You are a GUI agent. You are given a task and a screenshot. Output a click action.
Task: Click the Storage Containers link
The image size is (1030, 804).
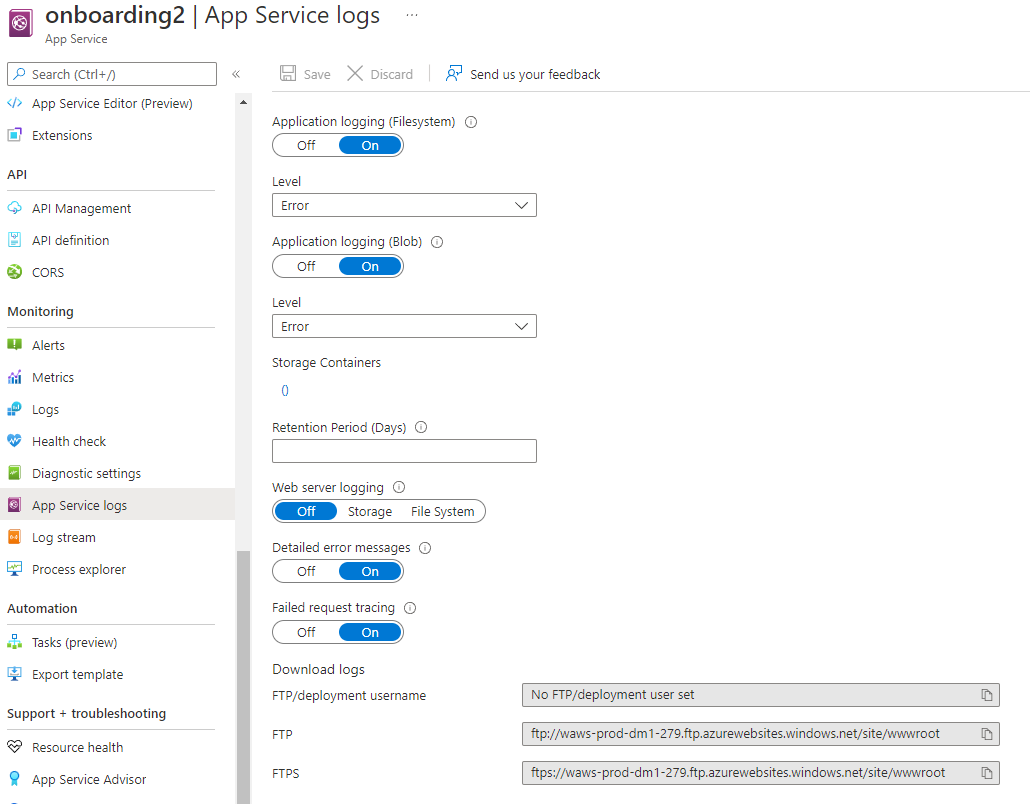[x=284, y=390]
